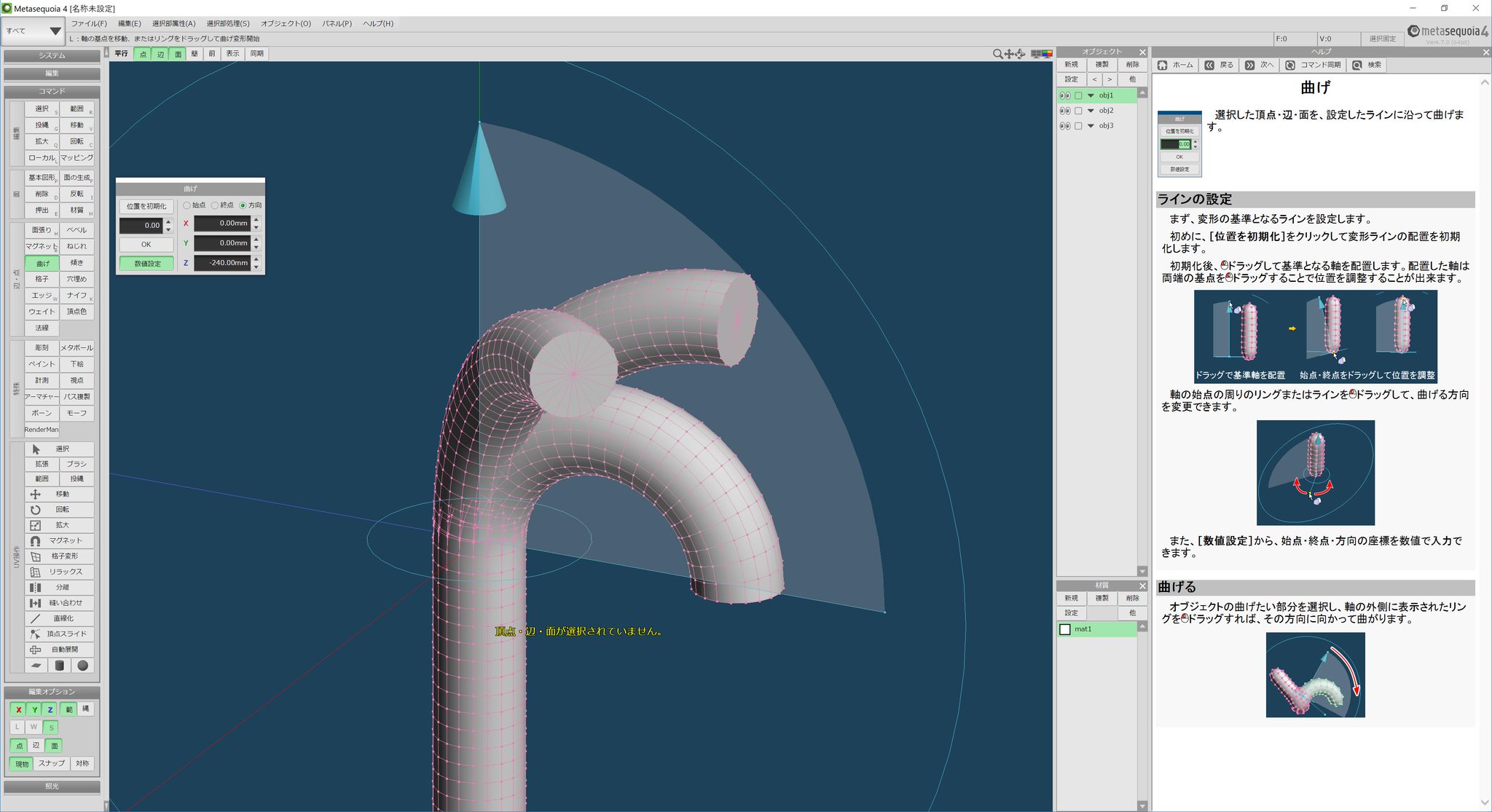Click the X value field 0.00mm
Viewport: 1492px width, 812px height.
pos(222,224)
